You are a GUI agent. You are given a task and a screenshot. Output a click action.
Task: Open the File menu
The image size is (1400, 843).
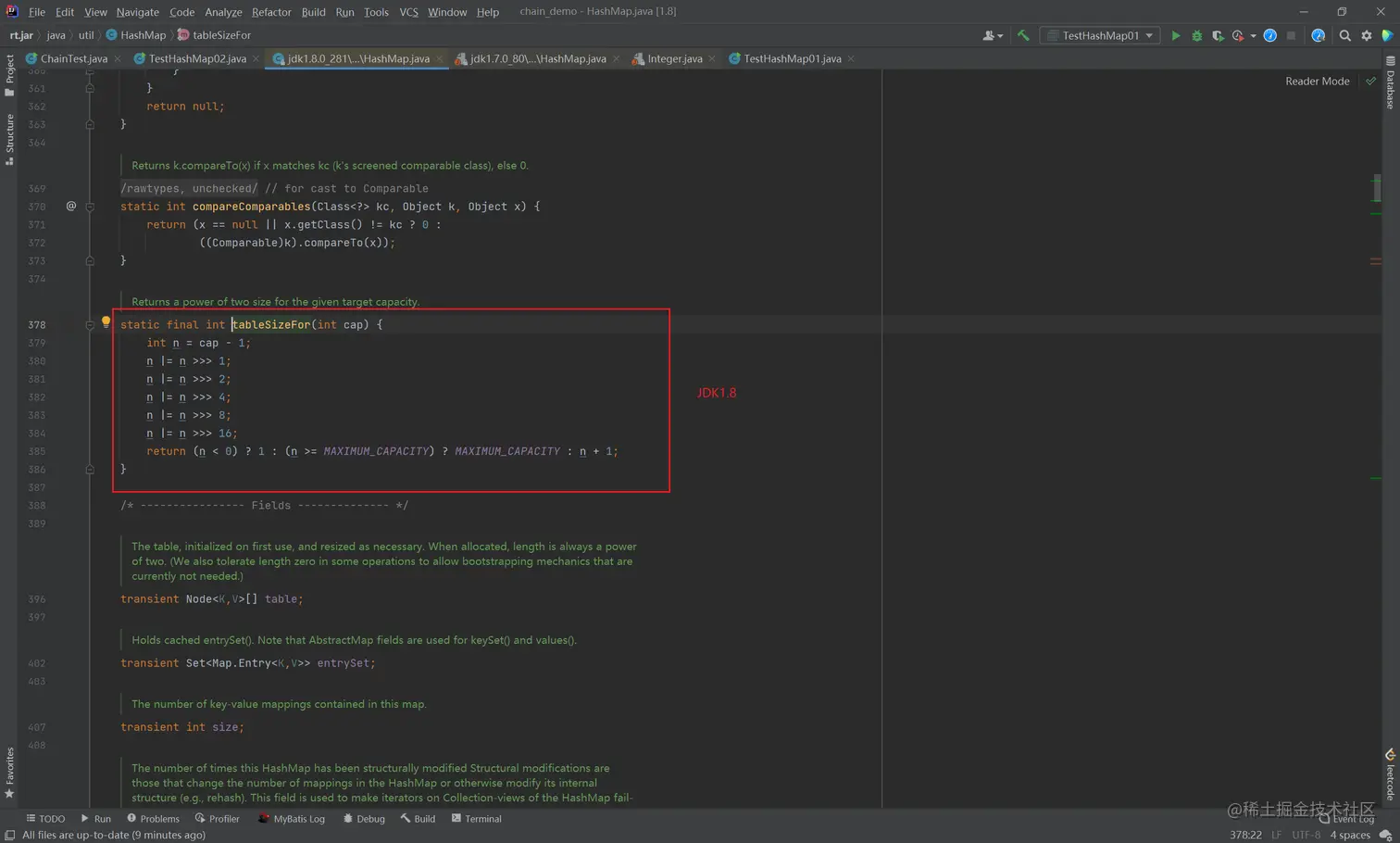click(x=37, y=12)
